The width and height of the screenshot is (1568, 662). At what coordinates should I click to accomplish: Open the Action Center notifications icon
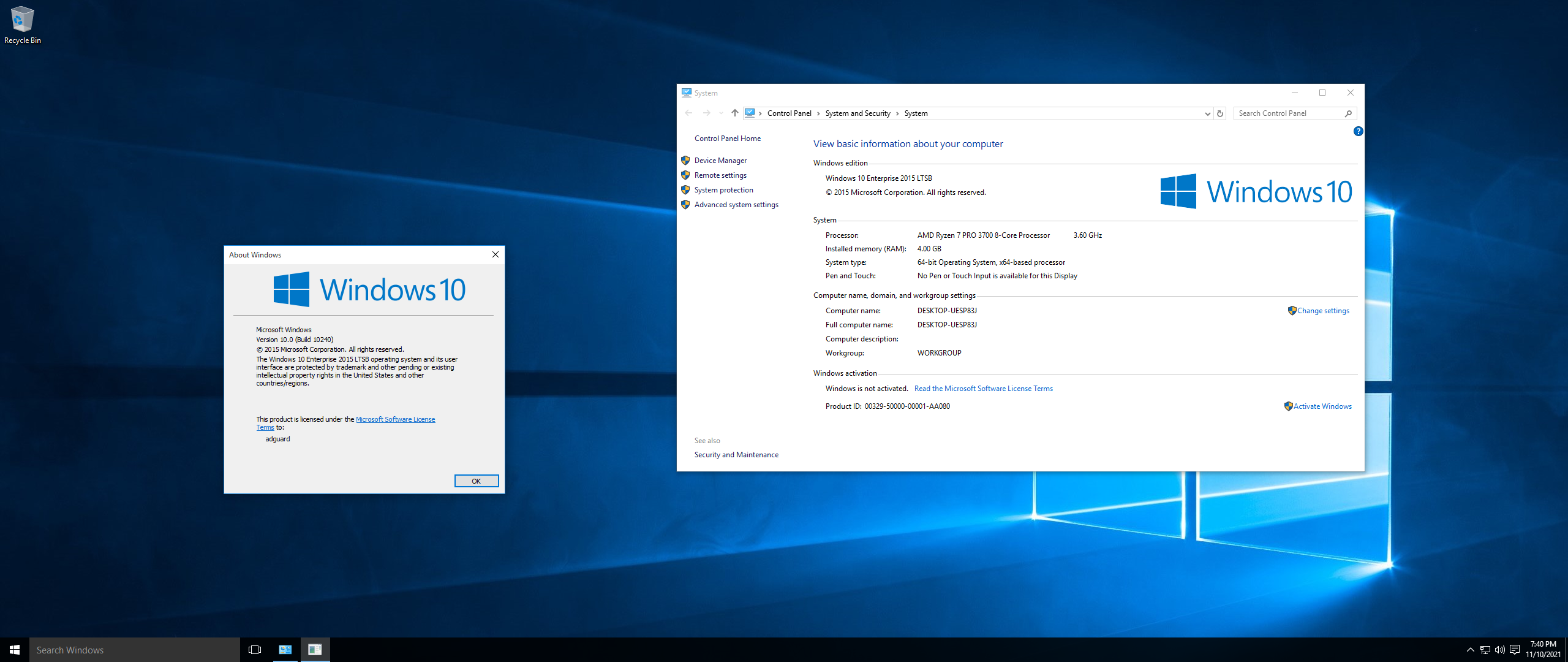pyautogui.click(x=1515, y=650)
